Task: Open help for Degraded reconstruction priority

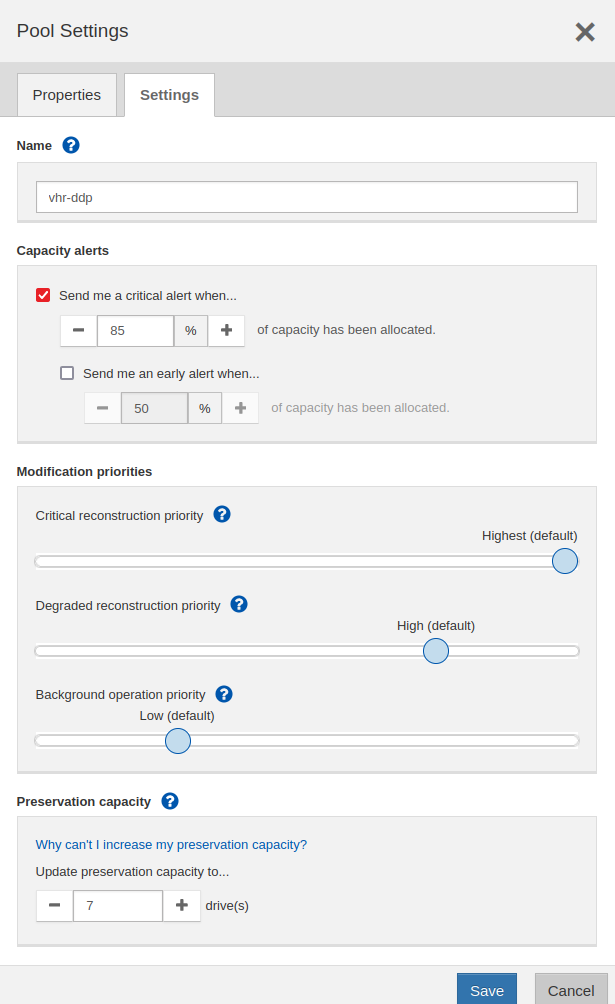Action: pyautogui.click(x=239, y=604)
